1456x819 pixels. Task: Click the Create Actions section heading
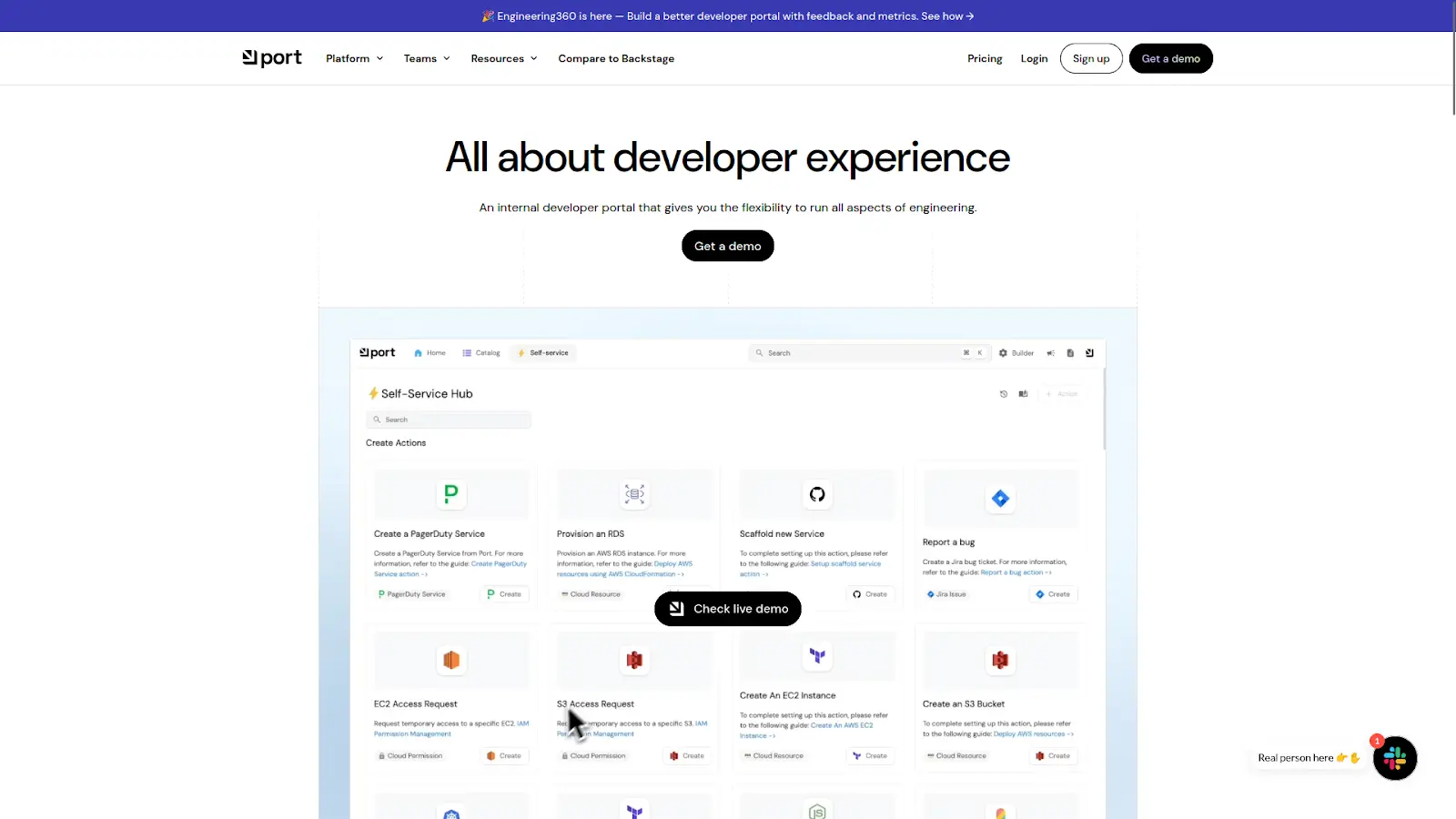click(x=396, y=443)
